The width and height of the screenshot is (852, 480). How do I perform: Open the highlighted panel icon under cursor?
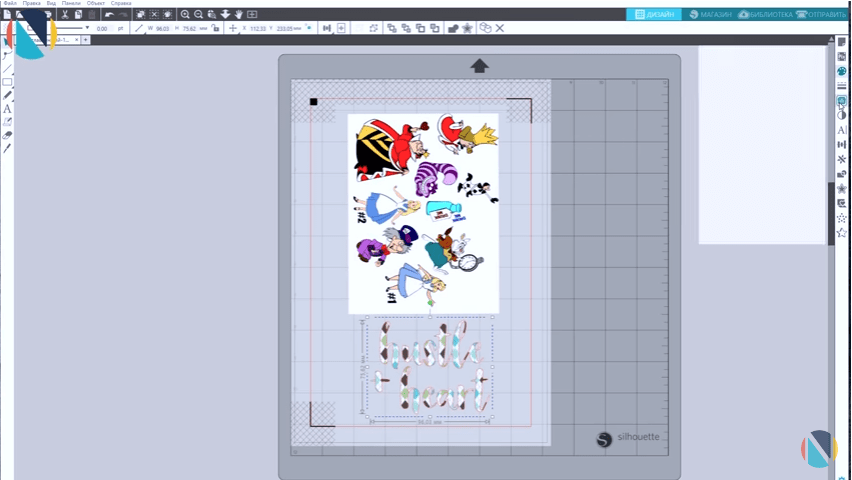pyautogui.click(x=842, y=101)
